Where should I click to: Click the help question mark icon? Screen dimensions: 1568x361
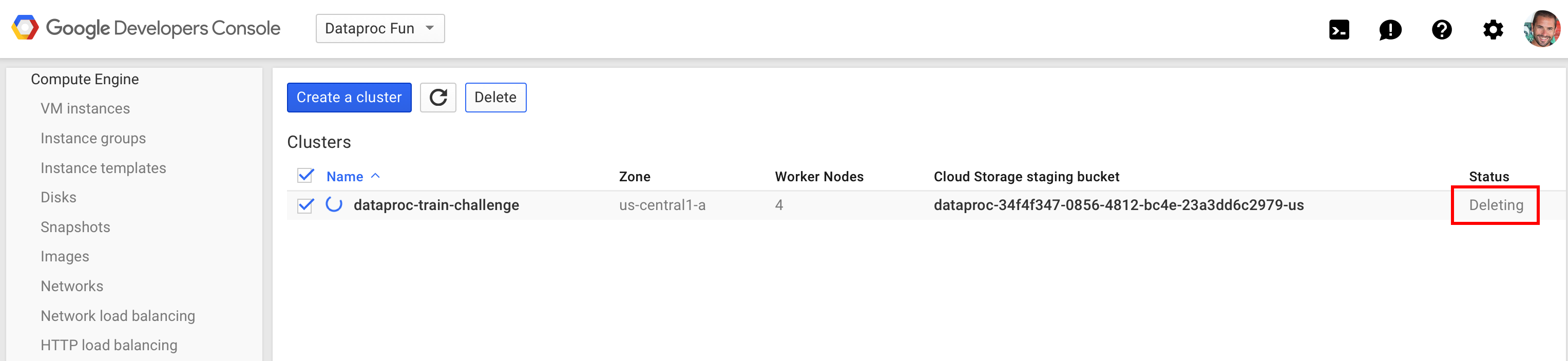tap(1441, 29)
